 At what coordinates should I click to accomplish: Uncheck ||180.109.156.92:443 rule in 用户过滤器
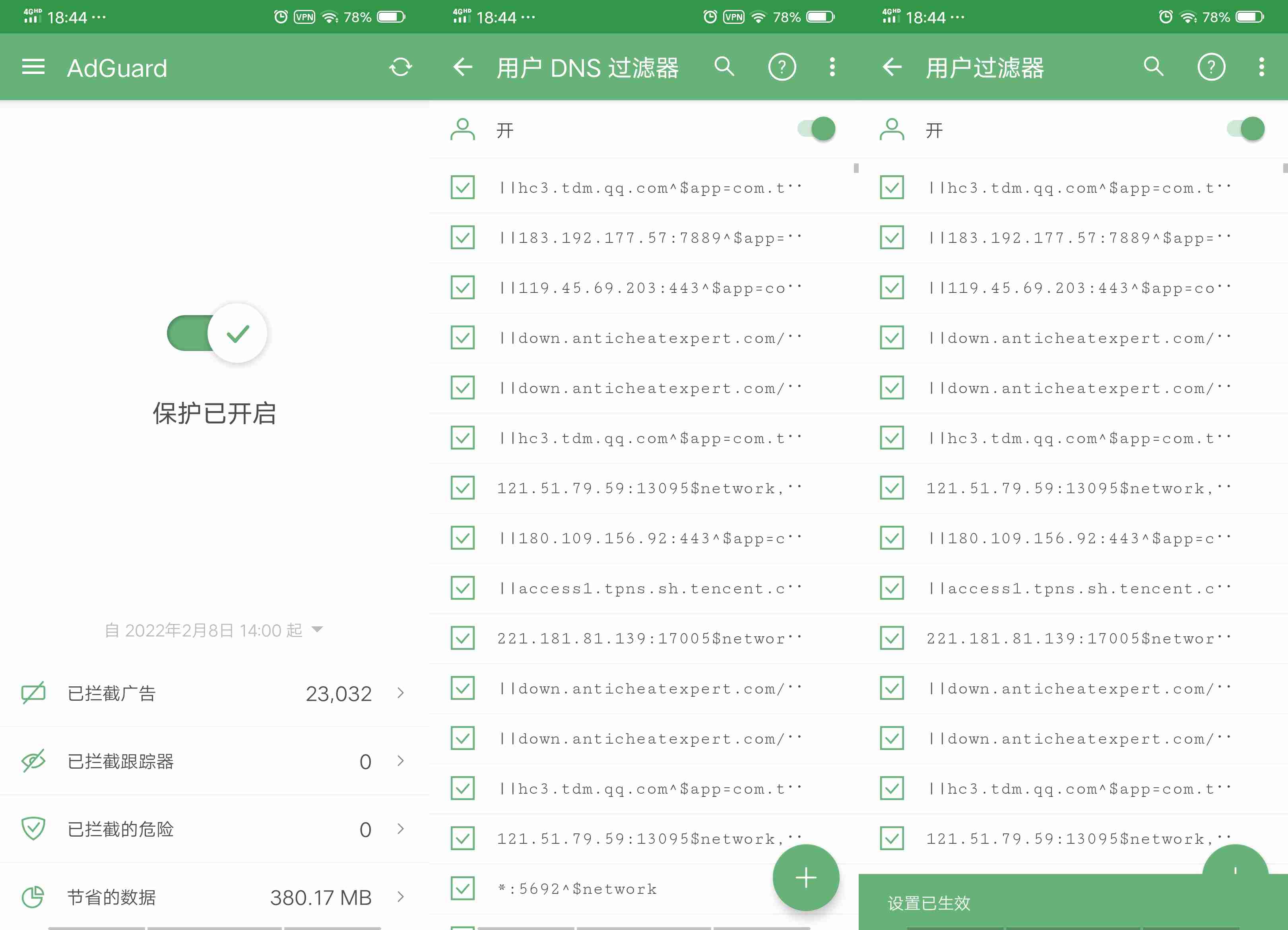pyautogui.click(x=892, y=538)
